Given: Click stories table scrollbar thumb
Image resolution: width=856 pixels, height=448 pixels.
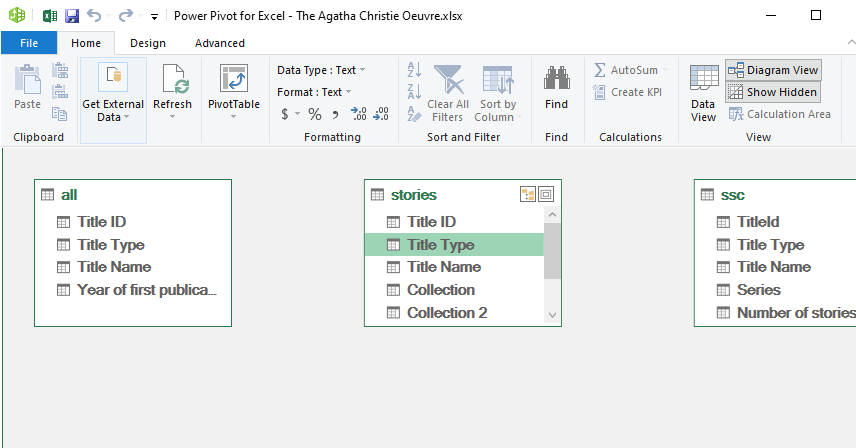Looking at the screenshot, I should 552,251.
